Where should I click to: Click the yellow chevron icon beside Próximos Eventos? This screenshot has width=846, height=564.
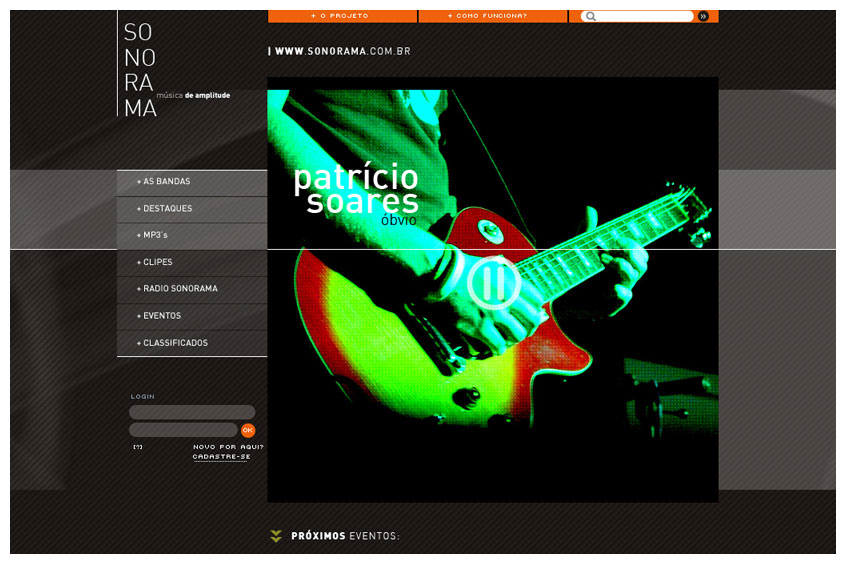coord(276,536)
